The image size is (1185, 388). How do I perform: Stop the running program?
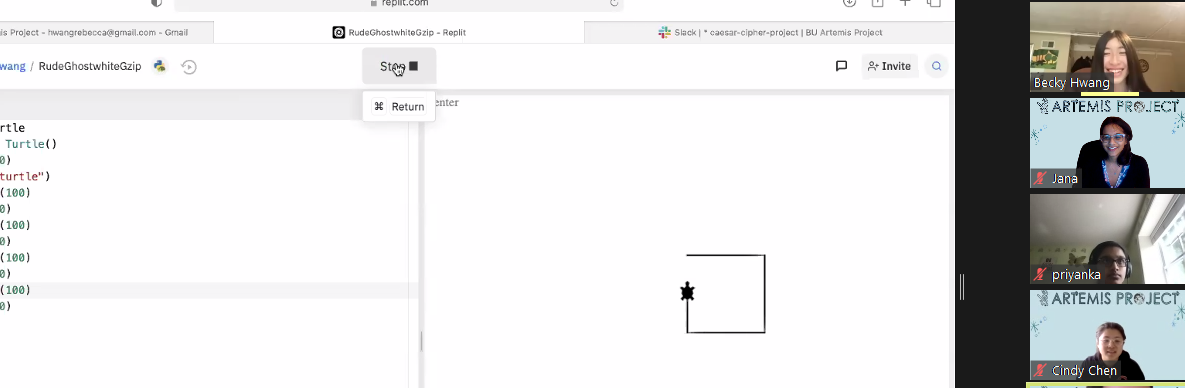399,67
